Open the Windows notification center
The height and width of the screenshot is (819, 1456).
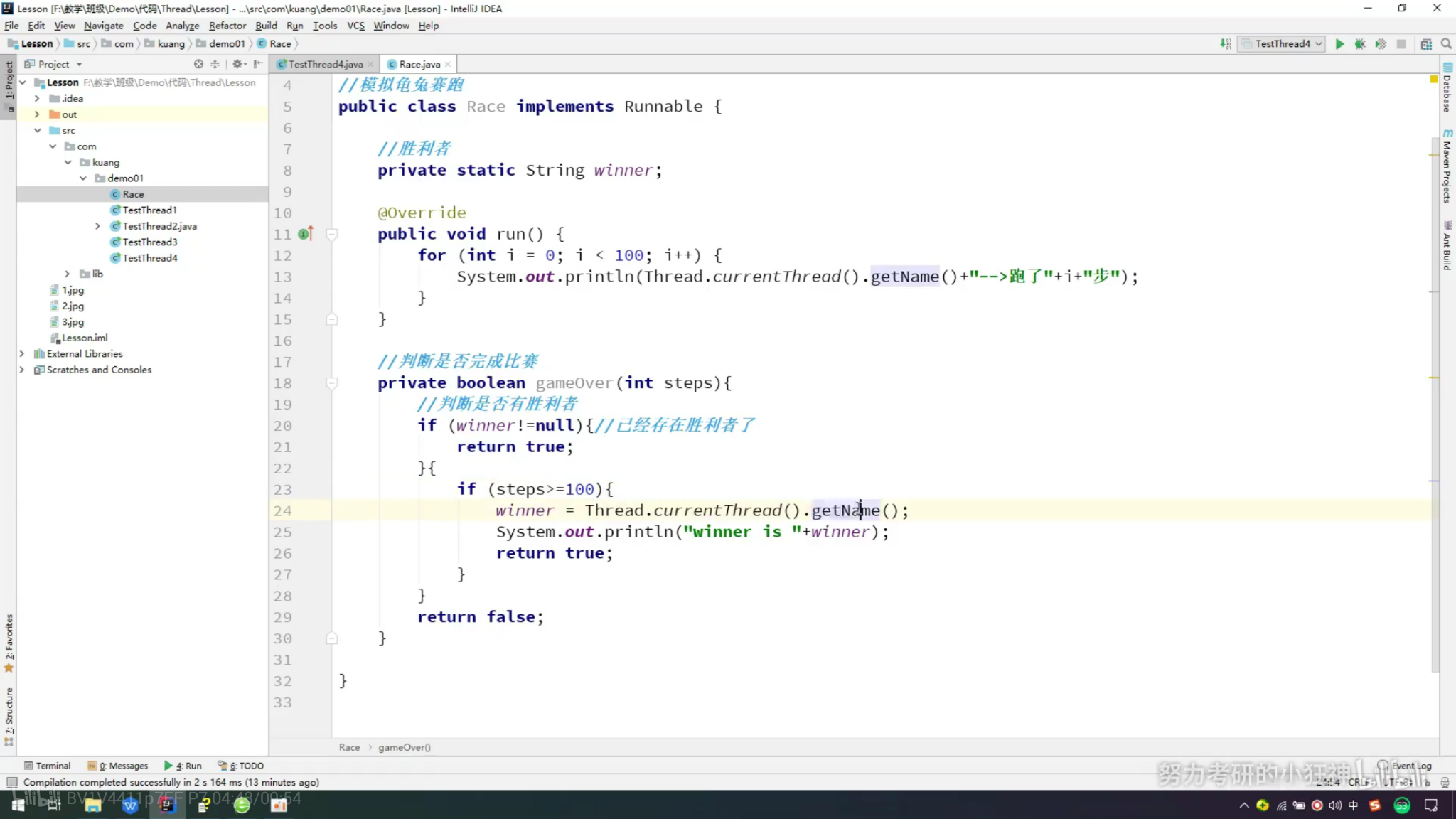click(x=1431, y=805)
